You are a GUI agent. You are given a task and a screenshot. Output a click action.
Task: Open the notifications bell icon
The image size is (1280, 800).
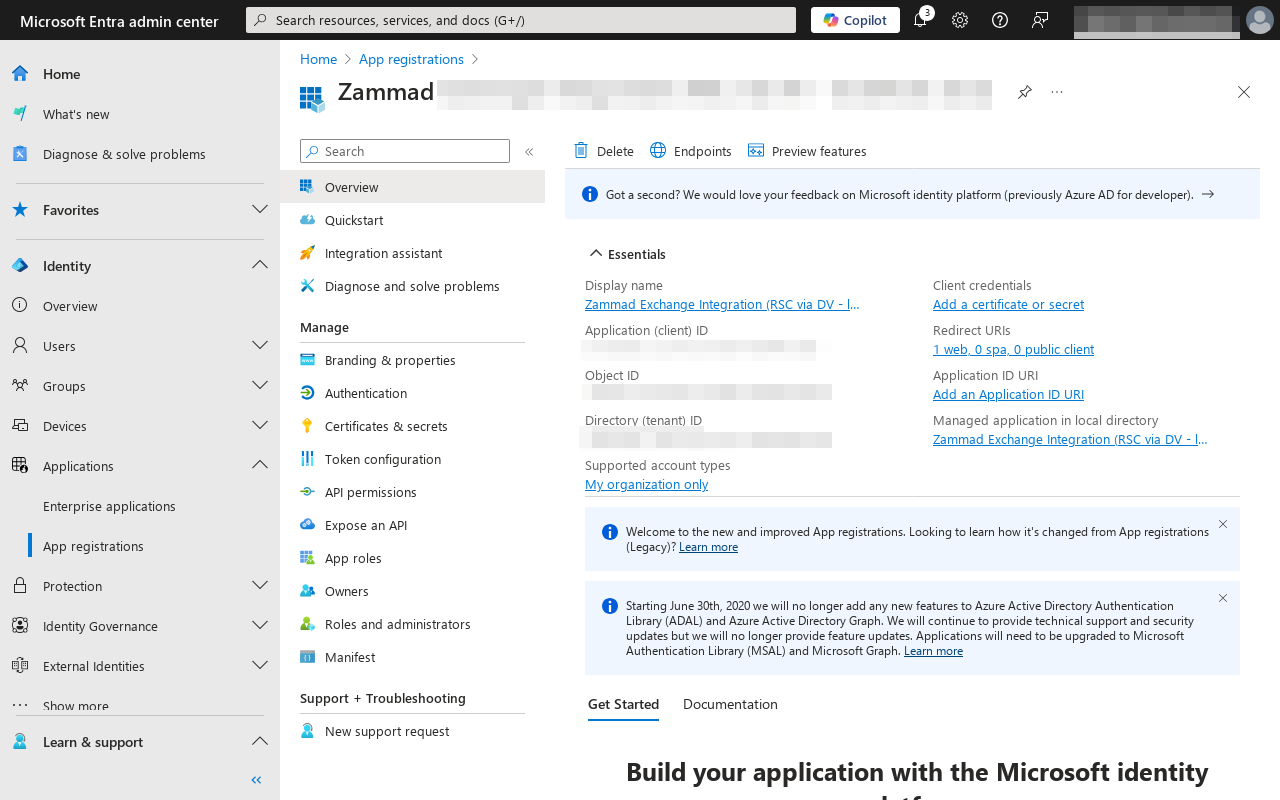[x=920, y=20]
